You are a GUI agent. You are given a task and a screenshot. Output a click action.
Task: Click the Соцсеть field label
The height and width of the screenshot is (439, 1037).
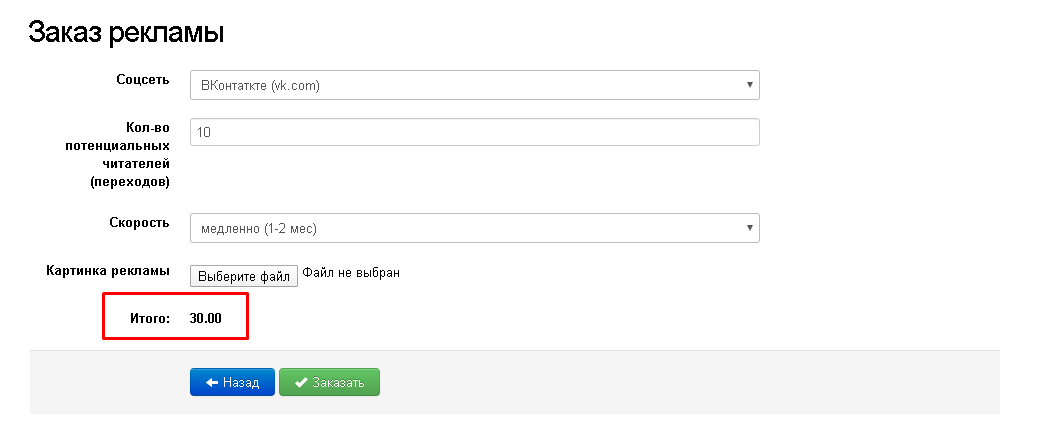pyautogui.click(x=143, y=80)
